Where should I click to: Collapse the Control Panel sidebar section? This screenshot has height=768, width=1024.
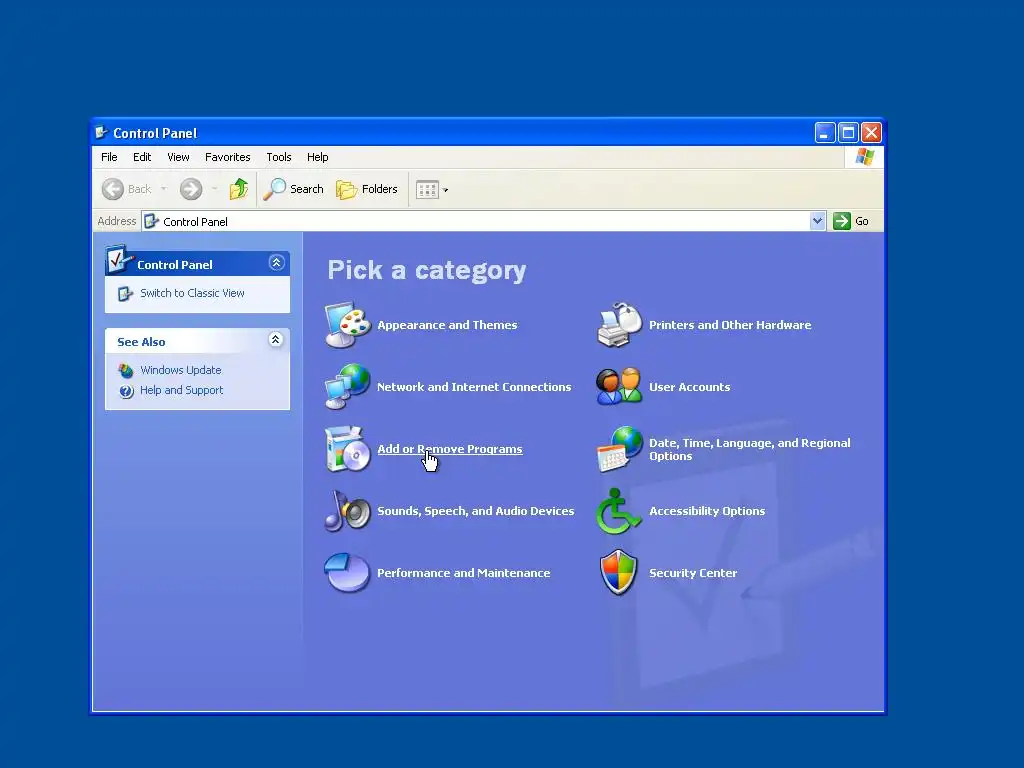click(x=276, y=263)
